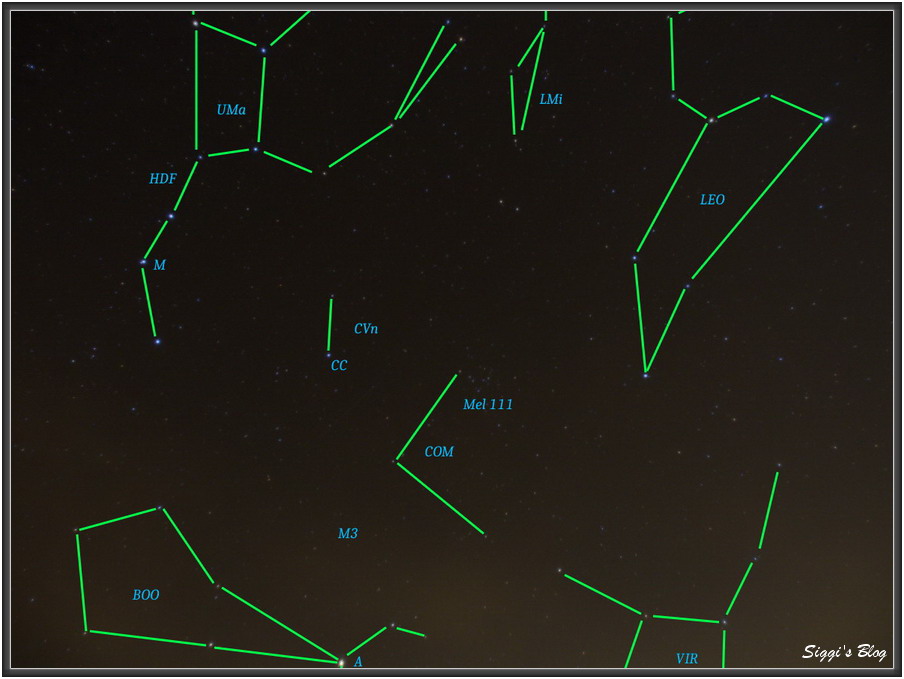
Task: Click the VIR constellation label
Action: pyautogui.click(x=687, y=659)
